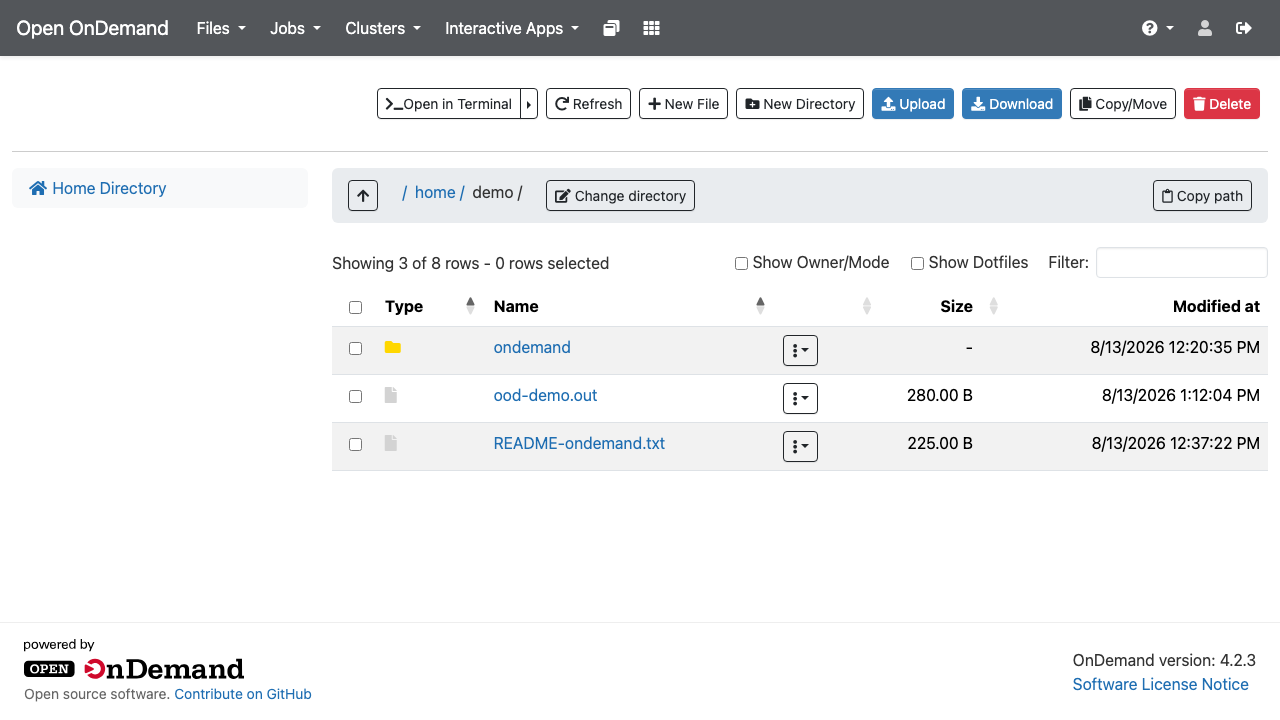This screenshot has height=720, width=1280.
Task: Expand the Clusters menu
Action: click(x=383, y=28)
